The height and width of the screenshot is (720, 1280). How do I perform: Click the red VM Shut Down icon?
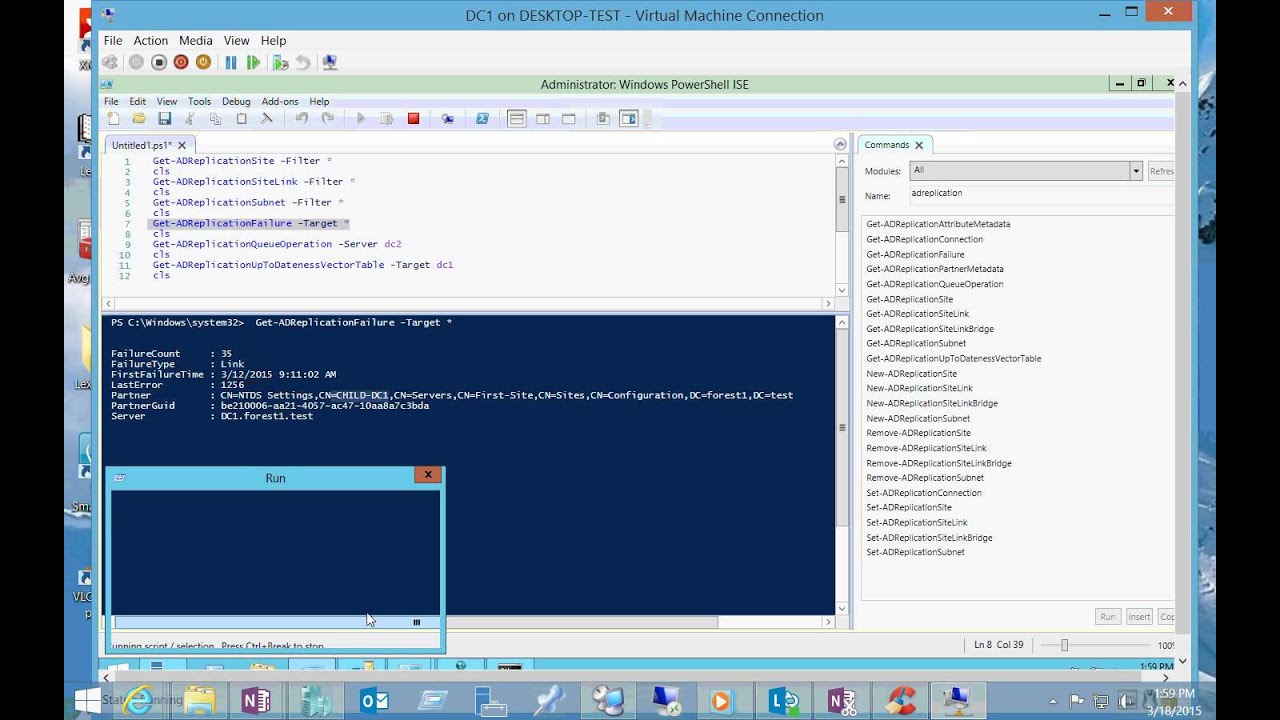click(x=181, y=62)
